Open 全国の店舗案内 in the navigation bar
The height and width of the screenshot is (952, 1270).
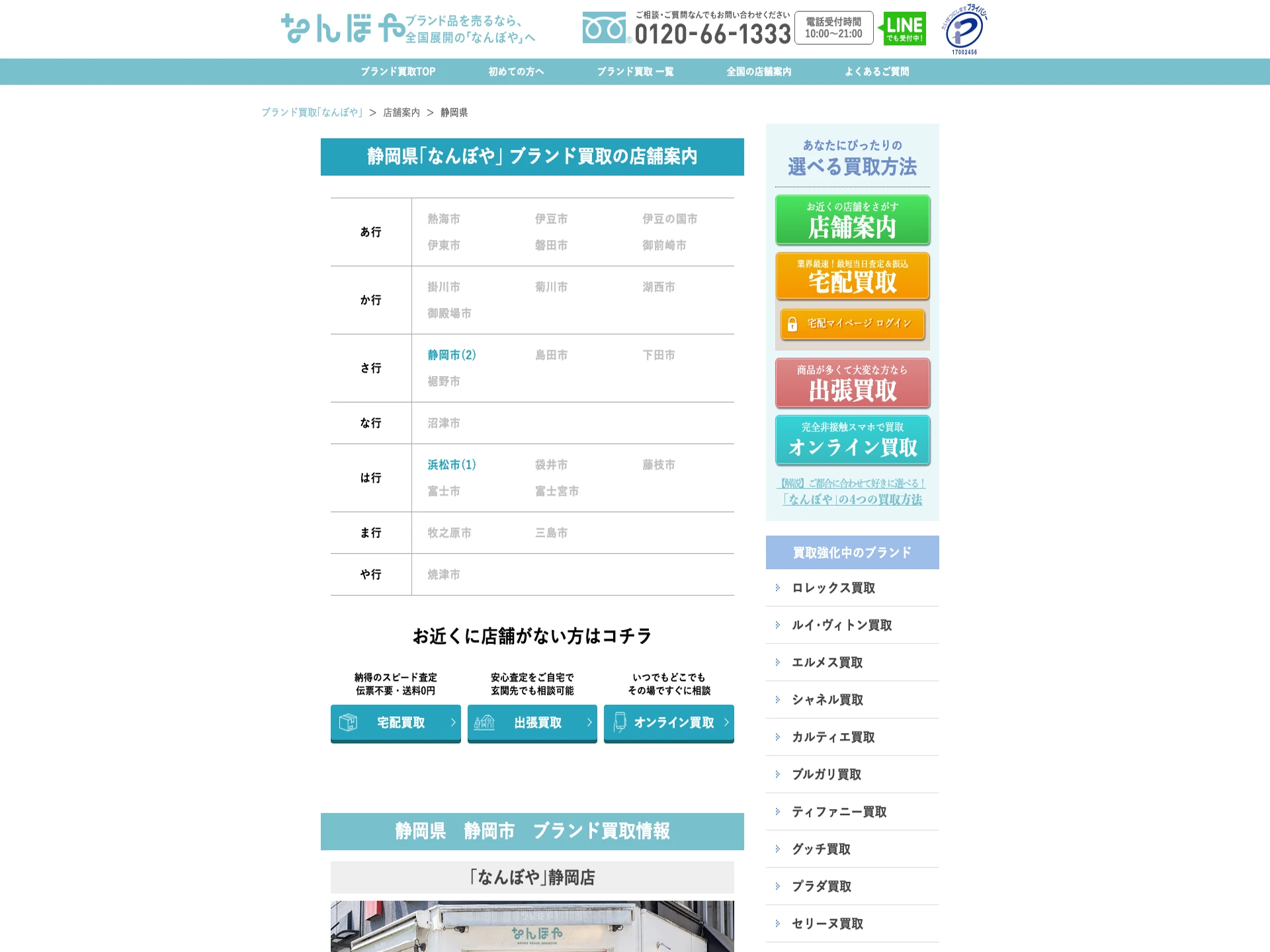pos(759,71)
